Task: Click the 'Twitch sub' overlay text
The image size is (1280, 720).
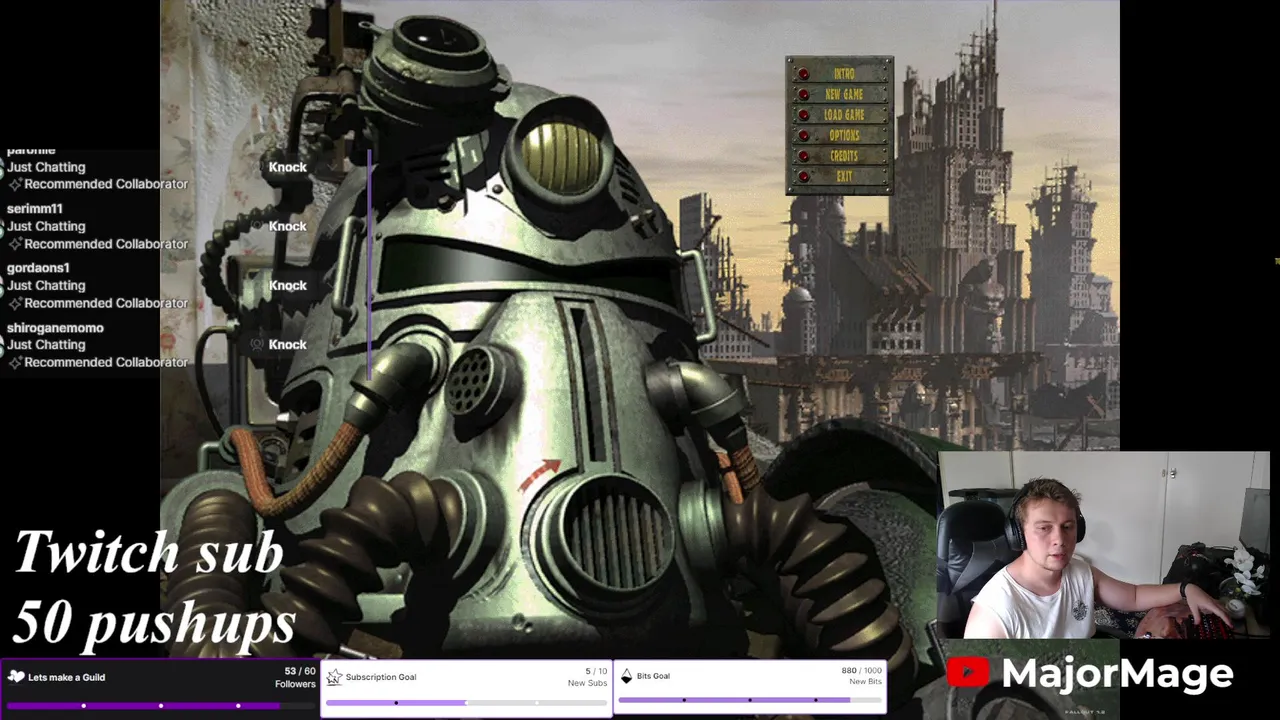Action: point(149,552)
